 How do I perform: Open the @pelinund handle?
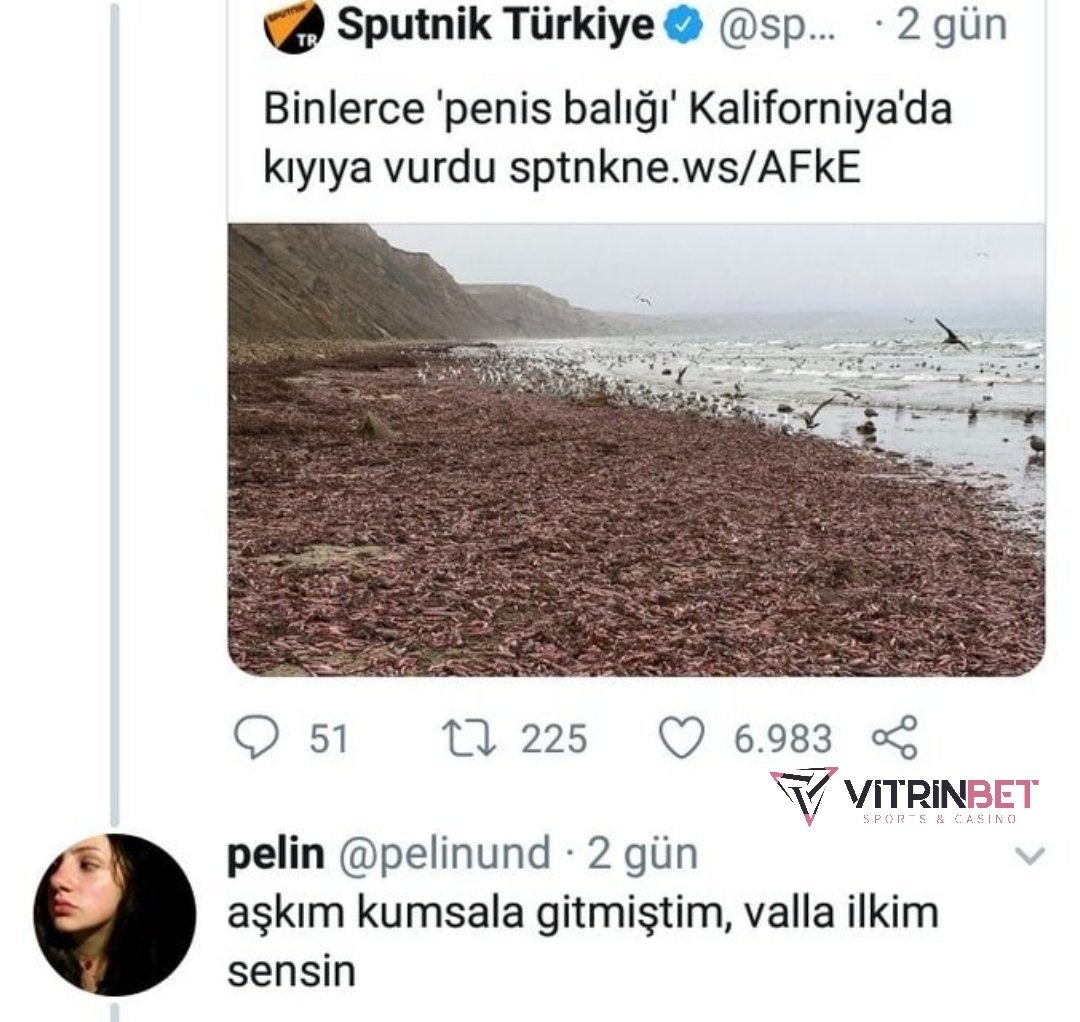[444, 854]
